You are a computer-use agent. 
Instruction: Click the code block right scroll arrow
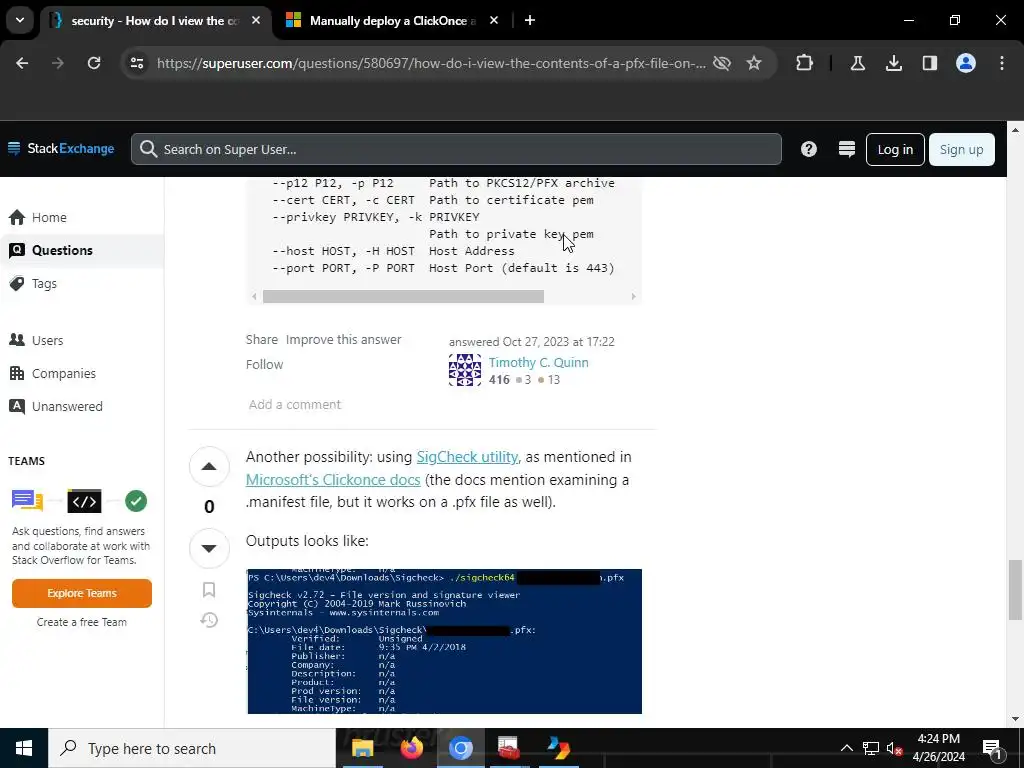pos(633,296)
